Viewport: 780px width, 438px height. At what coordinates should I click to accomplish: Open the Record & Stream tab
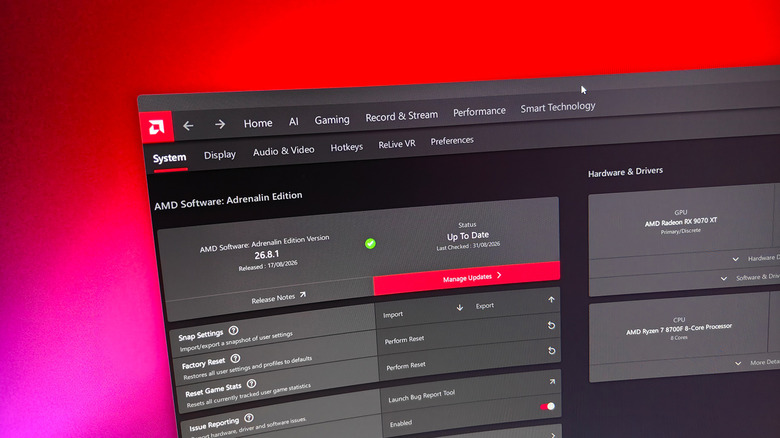(401, 116)
